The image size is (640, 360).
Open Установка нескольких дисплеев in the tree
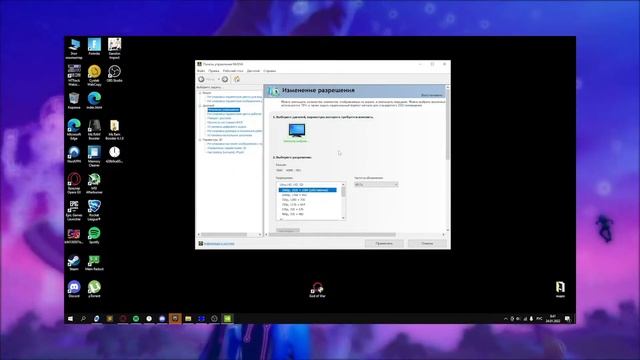click(229, 135)
